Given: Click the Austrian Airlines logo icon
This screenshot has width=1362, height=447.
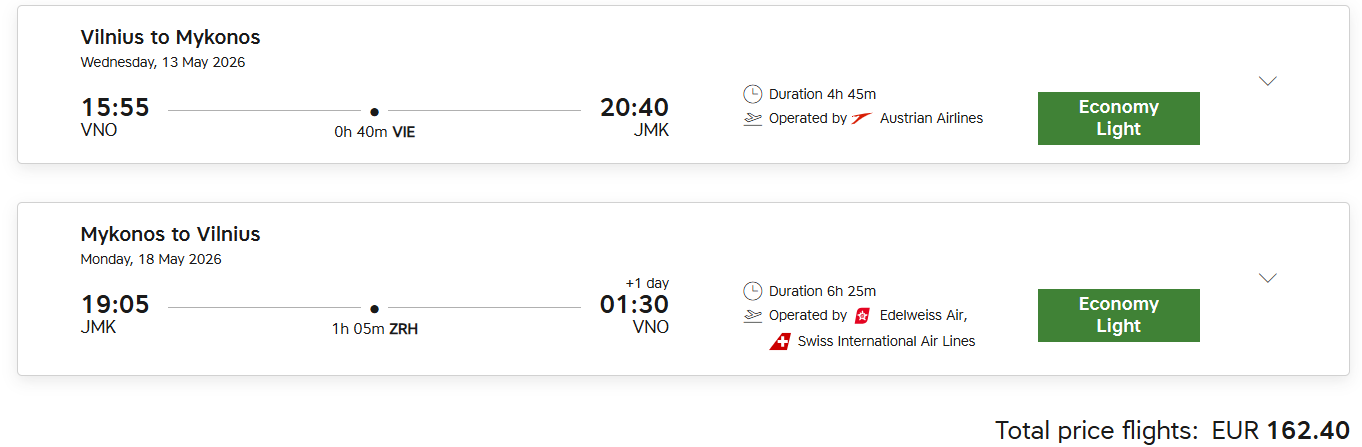Looking at the screenshot, I should pyautogui.click(x=862, y=118).
